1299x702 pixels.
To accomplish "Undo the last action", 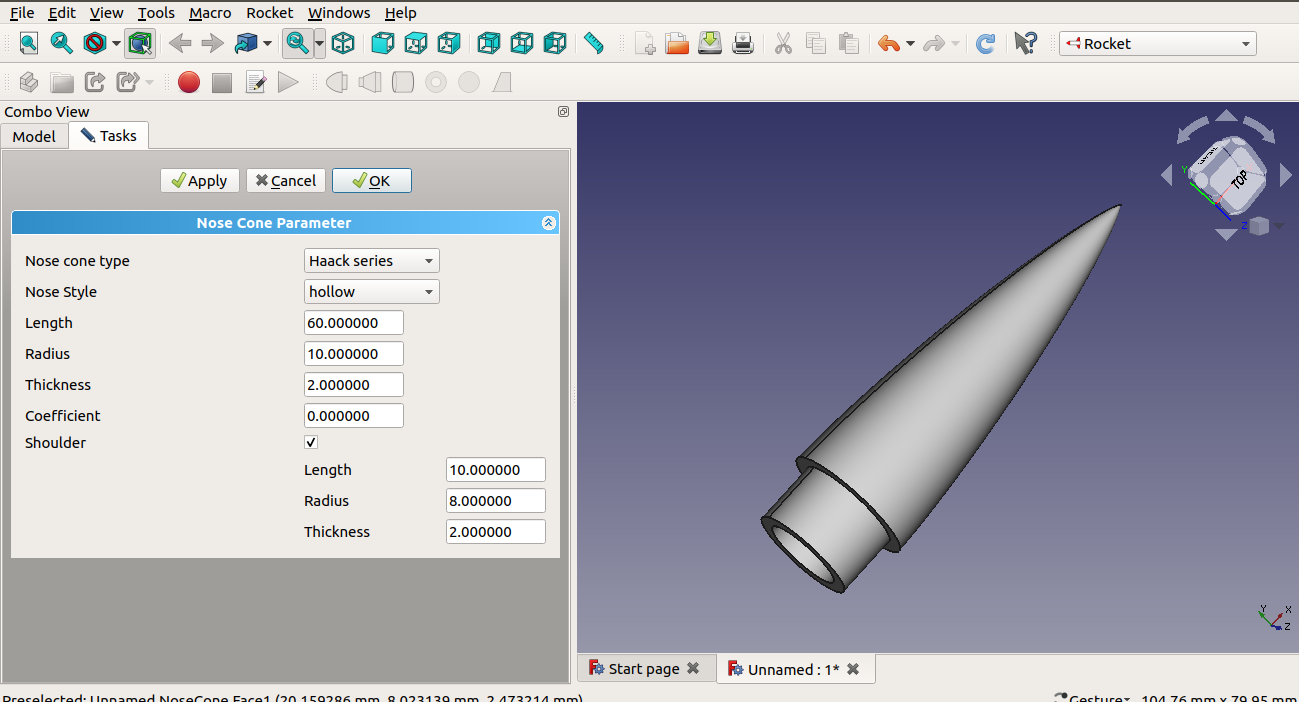I will tap(891, 43).
